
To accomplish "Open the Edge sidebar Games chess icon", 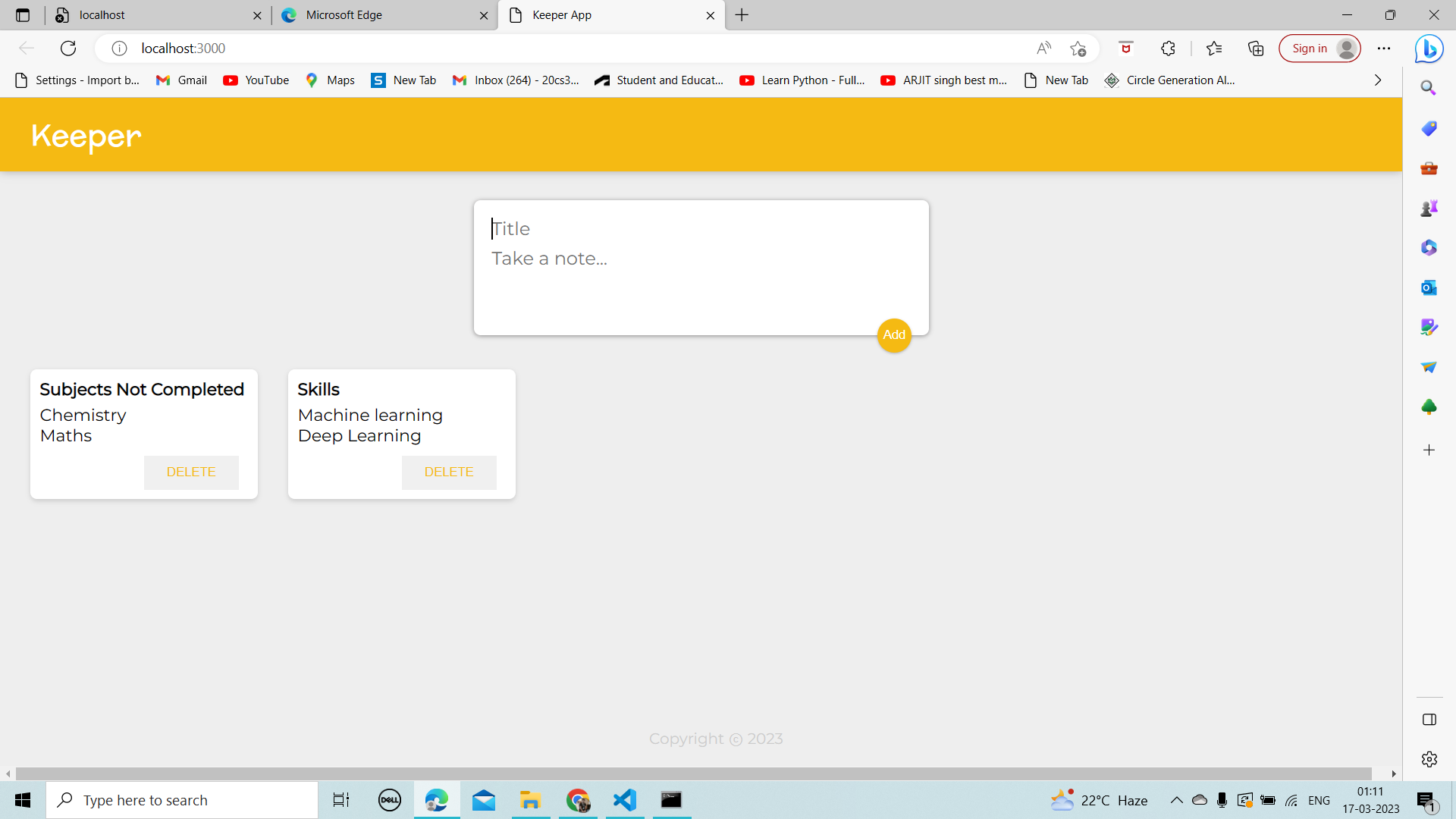I will (1429, 208).
